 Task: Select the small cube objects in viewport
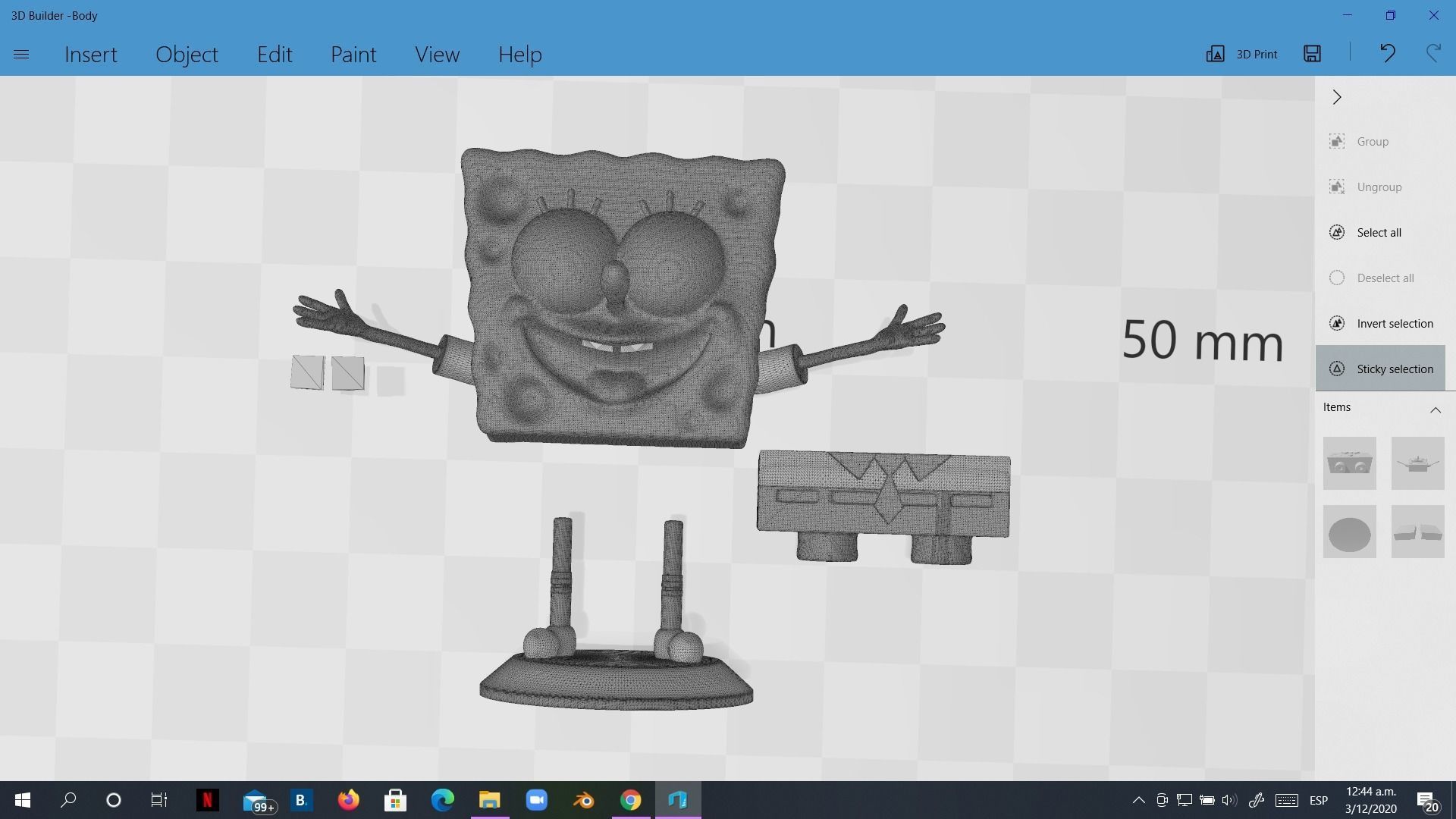328,373
